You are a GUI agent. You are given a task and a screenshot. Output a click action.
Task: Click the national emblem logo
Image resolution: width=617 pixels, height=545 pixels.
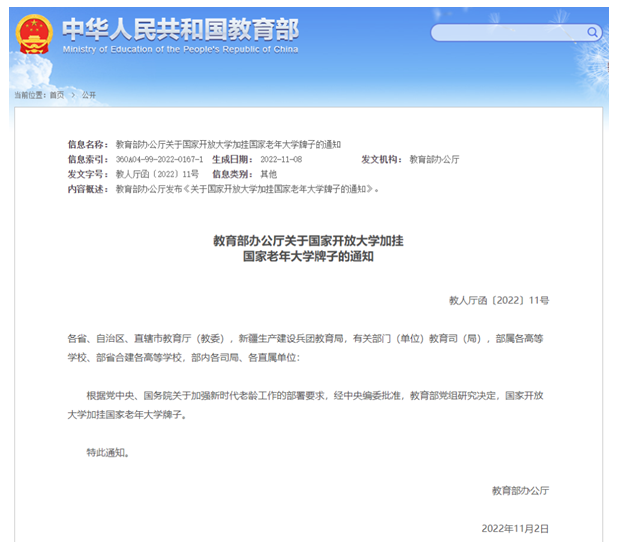pyautogui.click(x=34, y=34)
